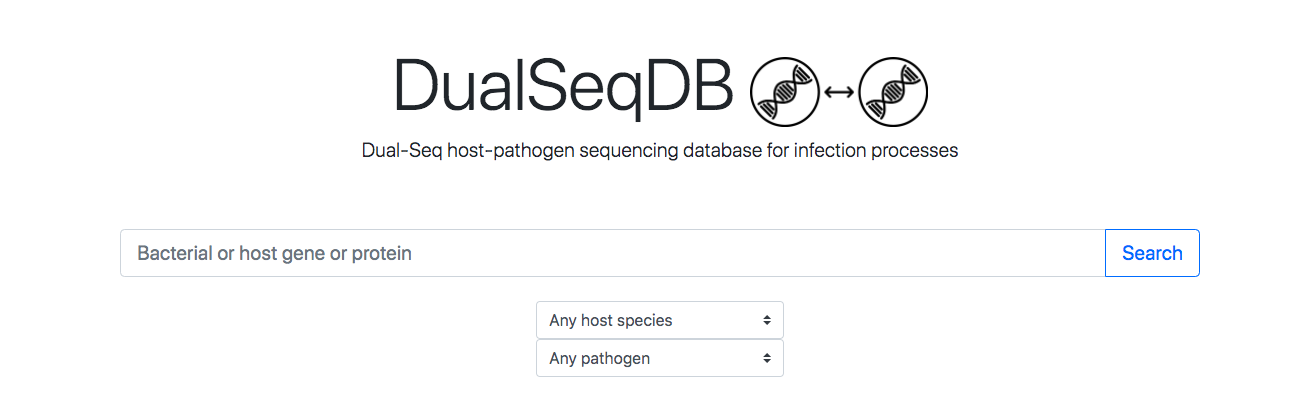The image size is (1305, 397).
Task: Submit the query with the blue Search button
Action: 1152,253
